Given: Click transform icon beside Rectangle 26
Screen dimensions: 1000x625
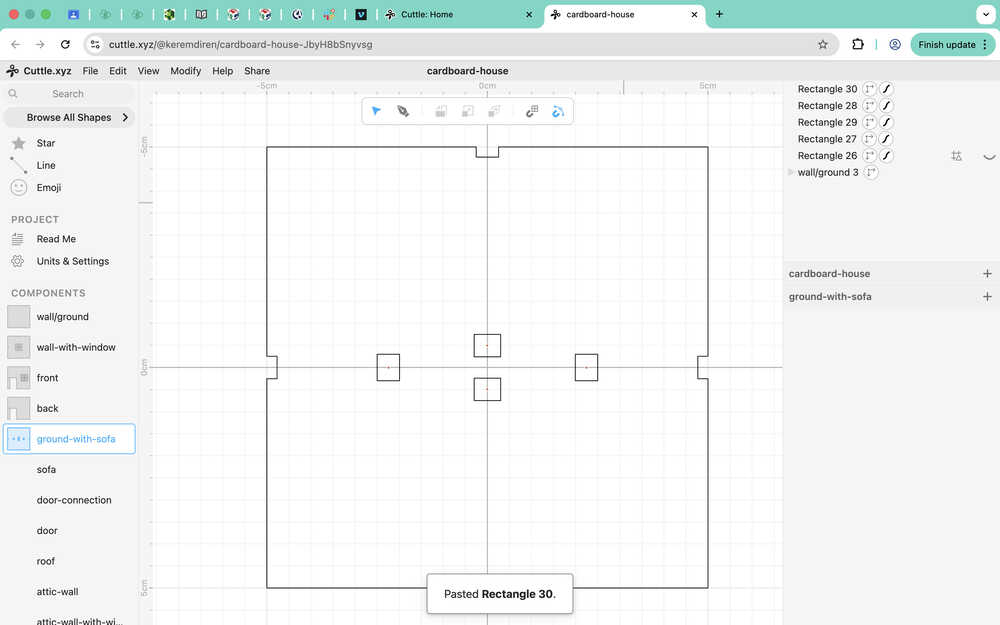Looking at the screenshot, I should coord(870,155).
